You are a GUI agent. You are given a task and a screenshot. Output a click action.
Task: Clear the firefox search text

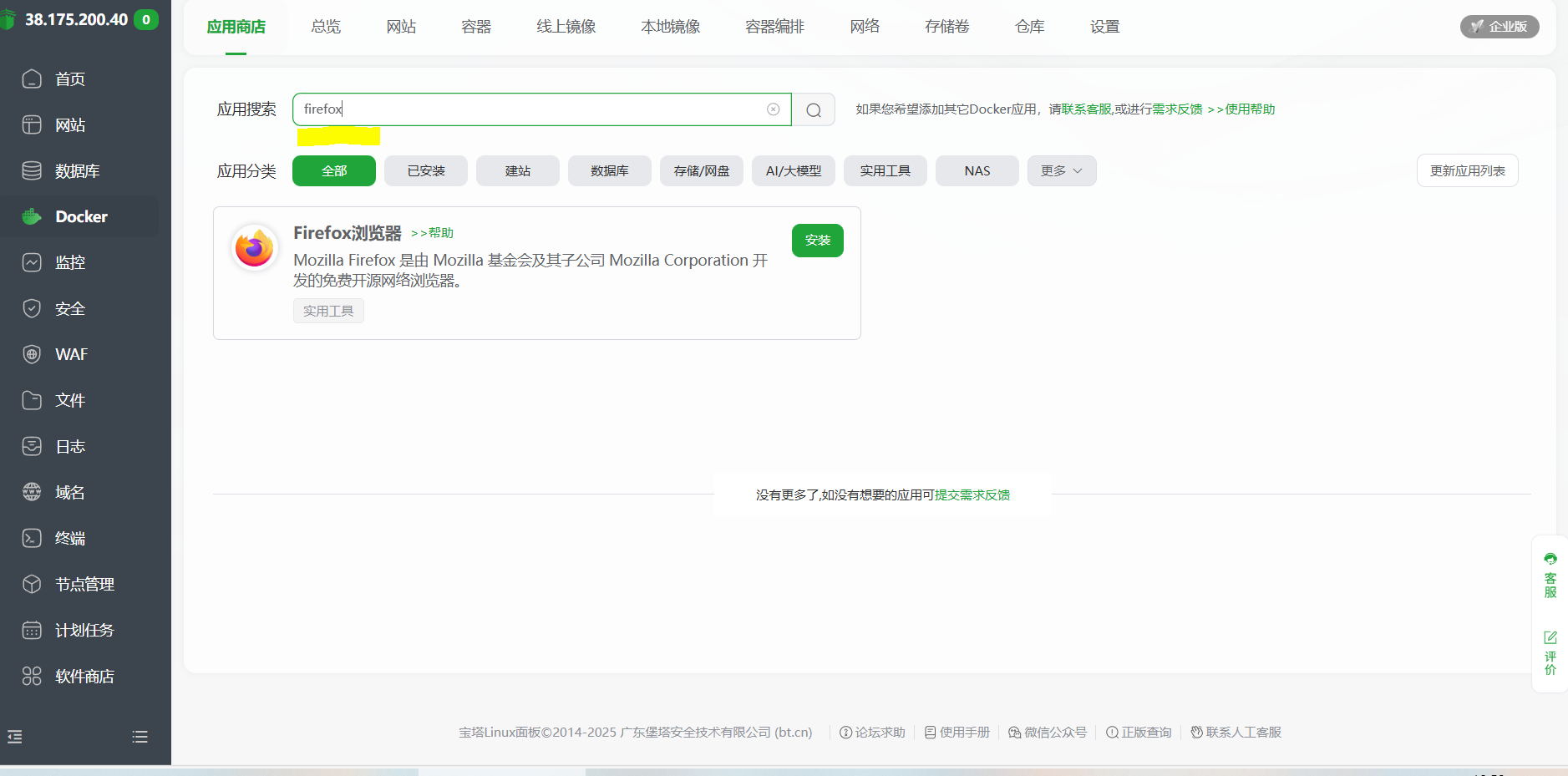pos(774,109)
